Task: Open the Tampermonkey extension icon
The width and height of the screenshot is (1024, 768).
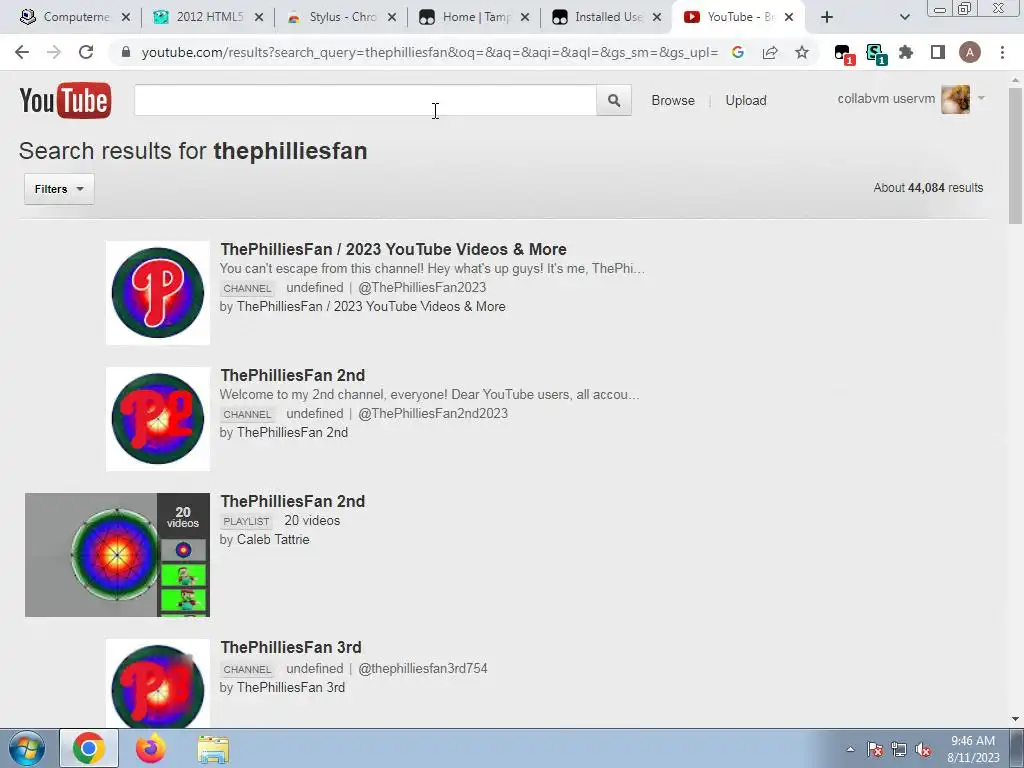Action: [843, 53]
